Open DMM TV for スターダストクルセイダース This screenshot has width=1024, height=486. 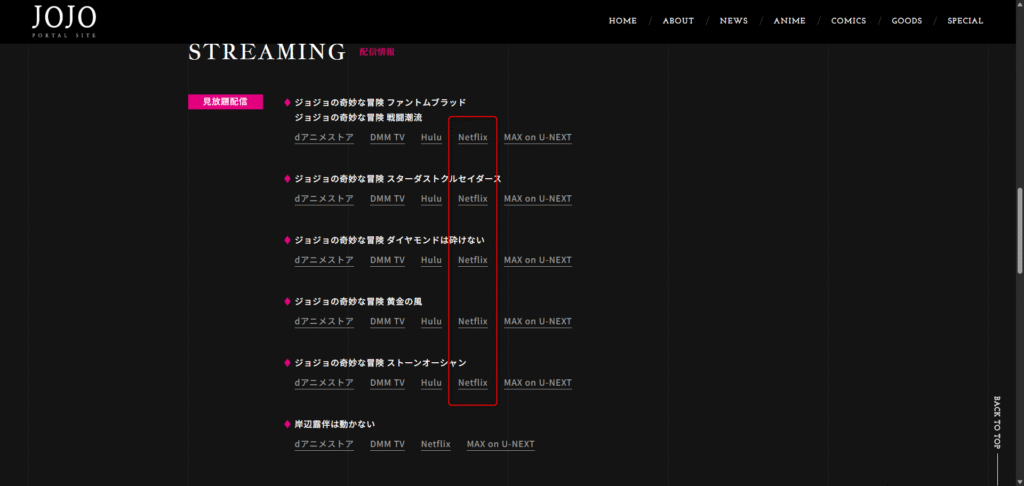point(387,199)
